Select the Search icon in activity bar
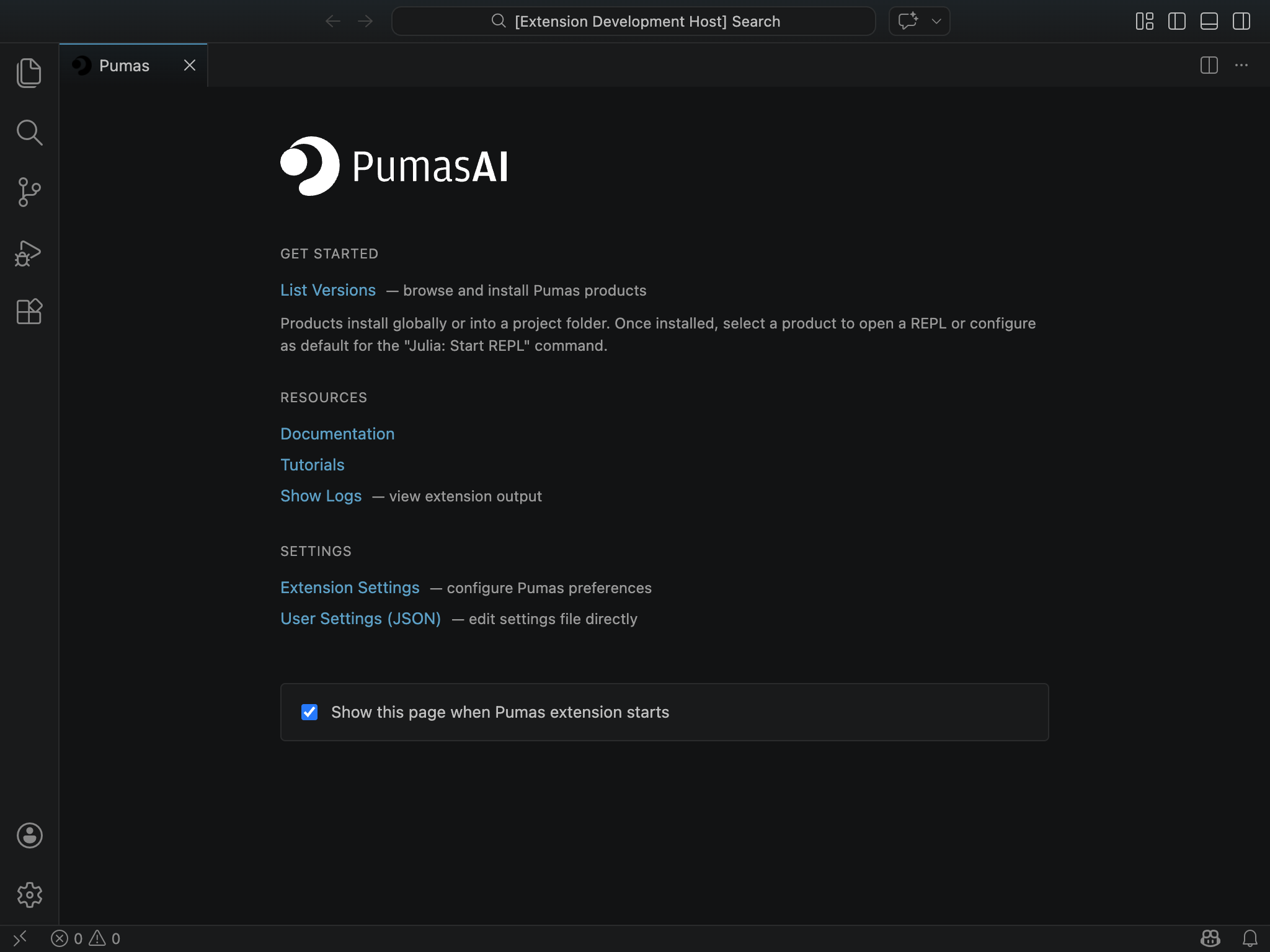Viewport: 1270px width, 952px height. [x=29, y=132]
